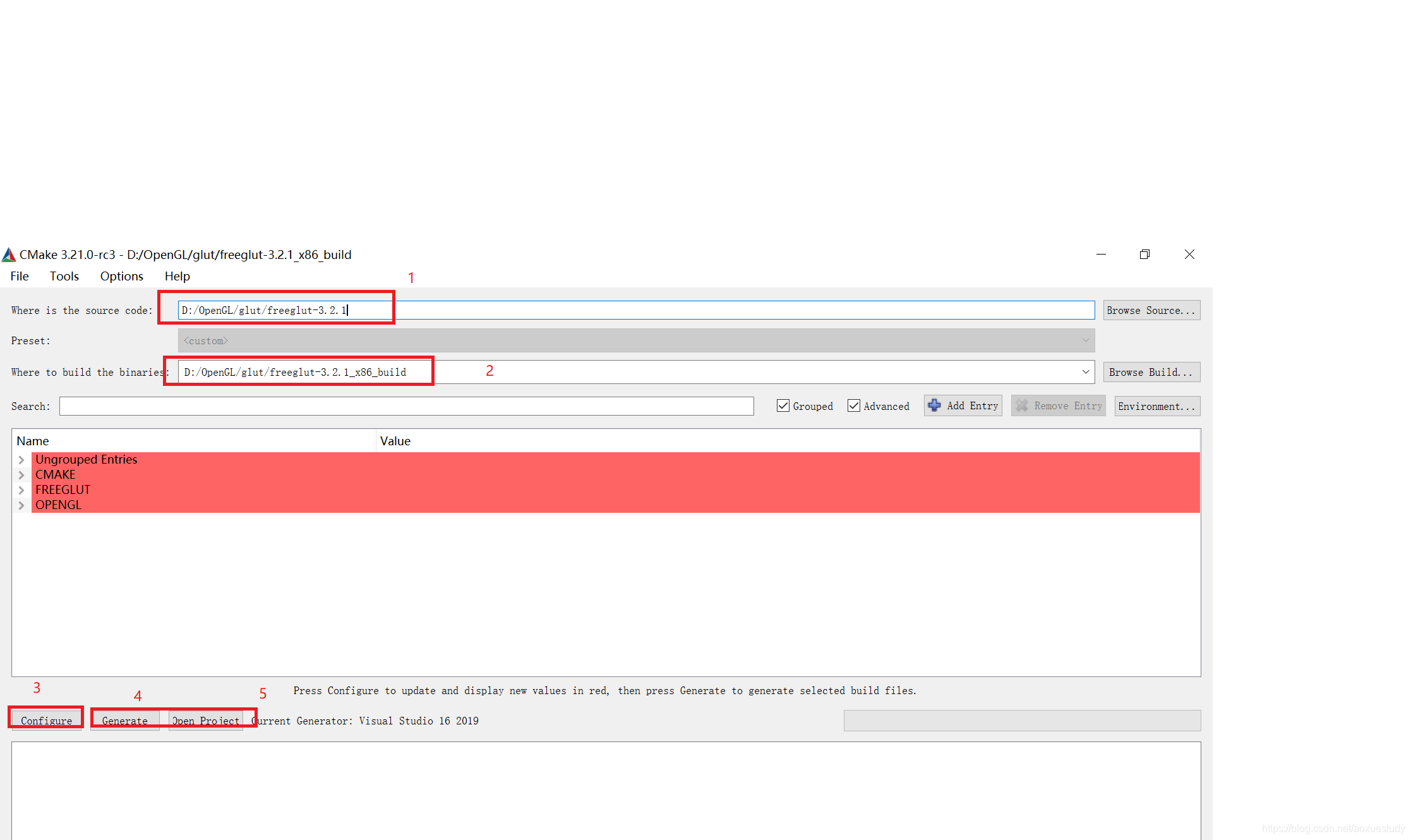
Task: Restore down the CMake window
Action: [1144, 254]
